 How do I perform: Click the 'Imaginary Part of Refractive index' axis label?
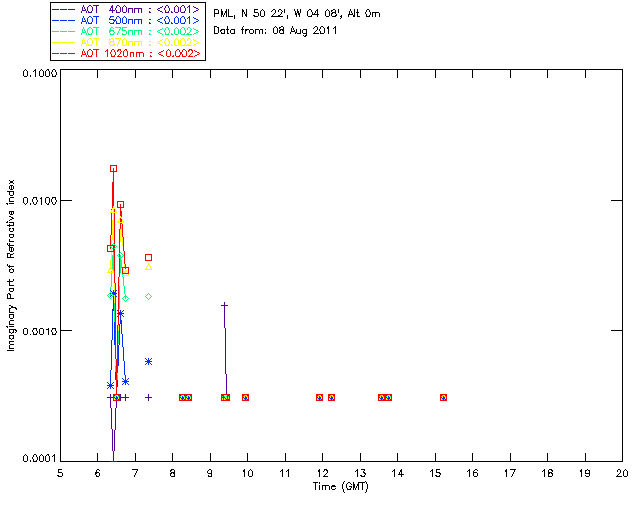(x=11, y=265)
